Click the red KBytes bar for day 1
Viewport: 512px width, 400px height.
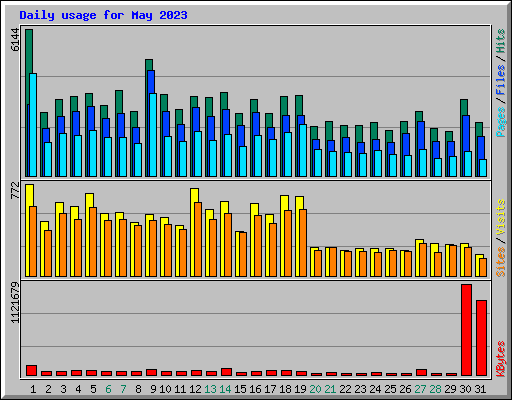click(31, 371)
